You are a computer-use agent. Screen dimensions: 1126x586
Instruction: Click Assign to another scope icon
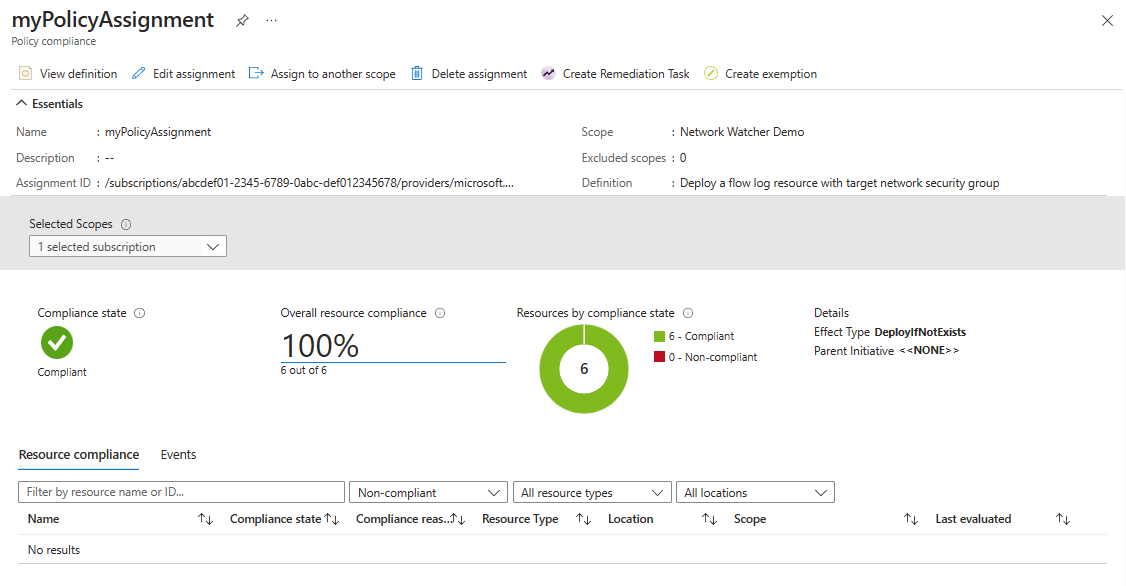256,74
